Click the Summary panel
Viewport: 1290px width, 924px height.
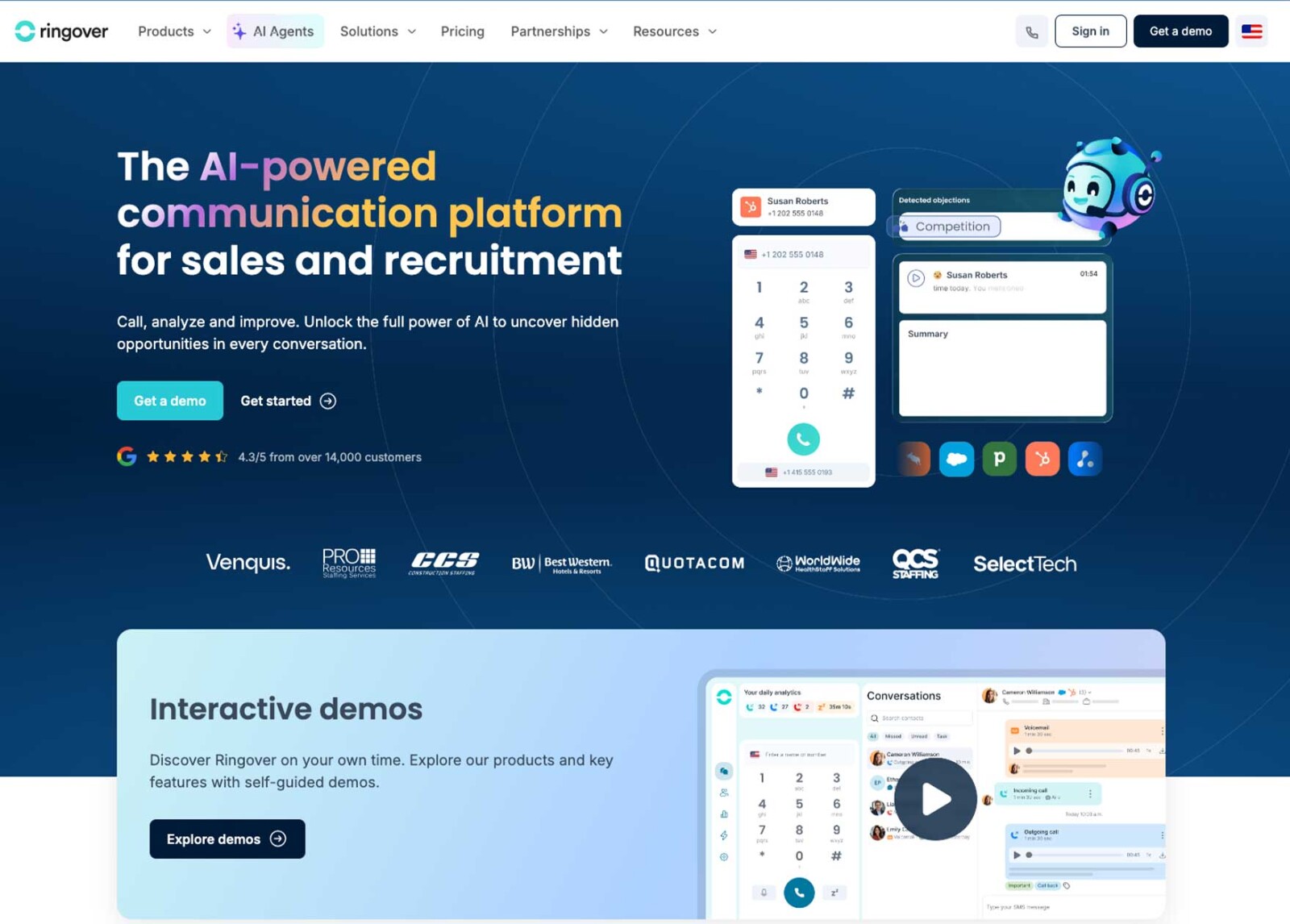tap(1002, 368)
